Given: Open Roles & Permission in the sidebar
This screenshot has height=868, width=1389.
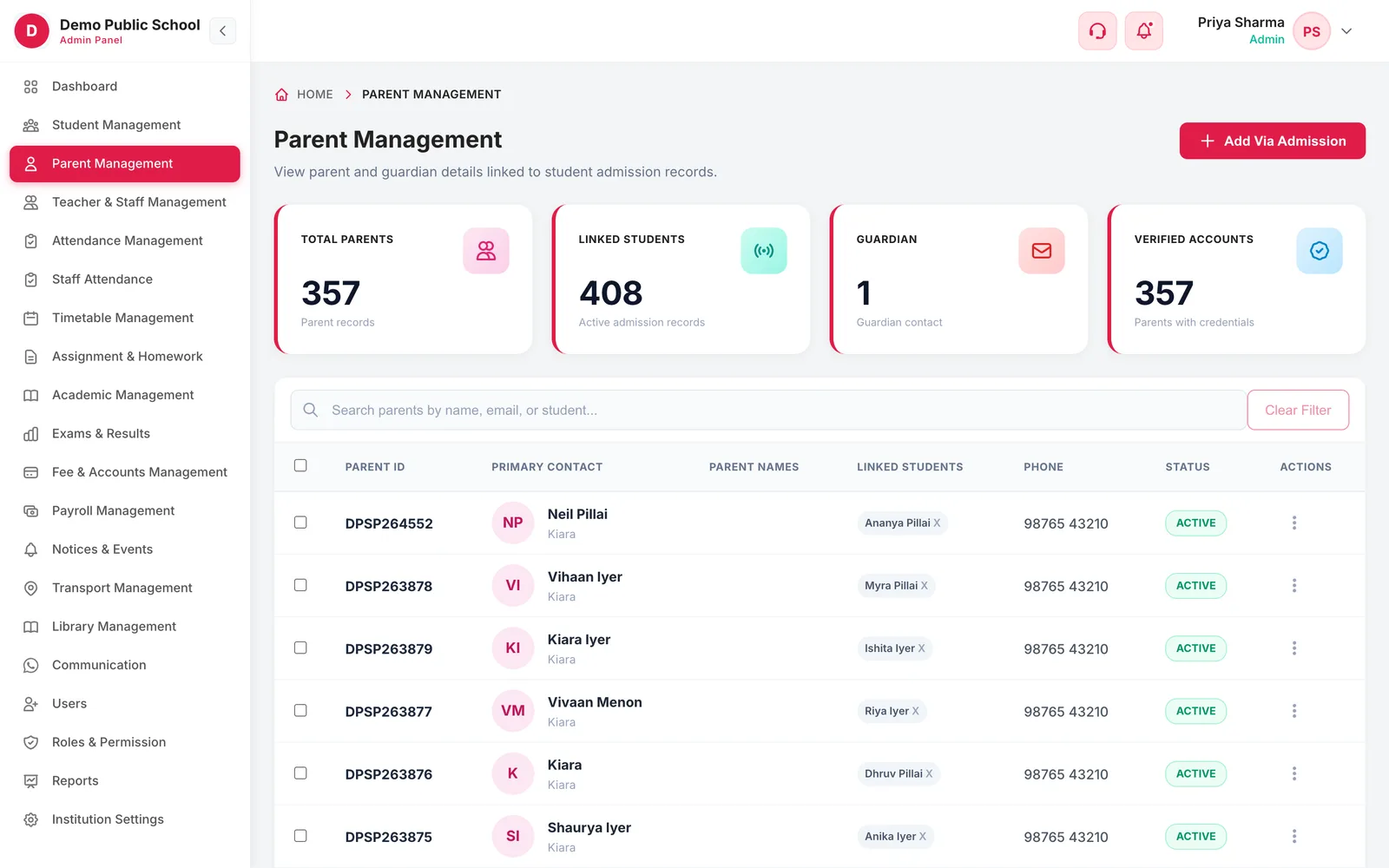Looking at the screenshot, I should tap(125, 742).
